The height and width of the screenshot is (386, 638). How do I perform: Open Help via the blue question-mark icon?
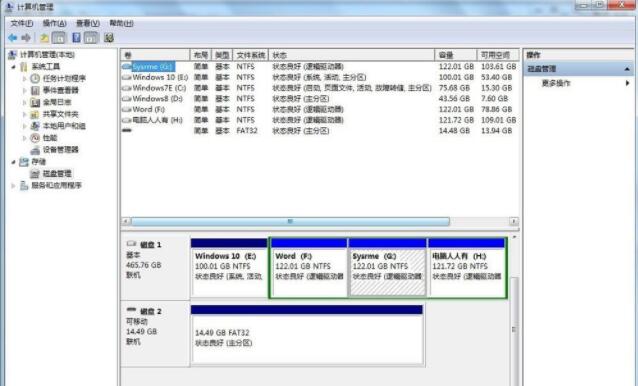pos(76,38)
